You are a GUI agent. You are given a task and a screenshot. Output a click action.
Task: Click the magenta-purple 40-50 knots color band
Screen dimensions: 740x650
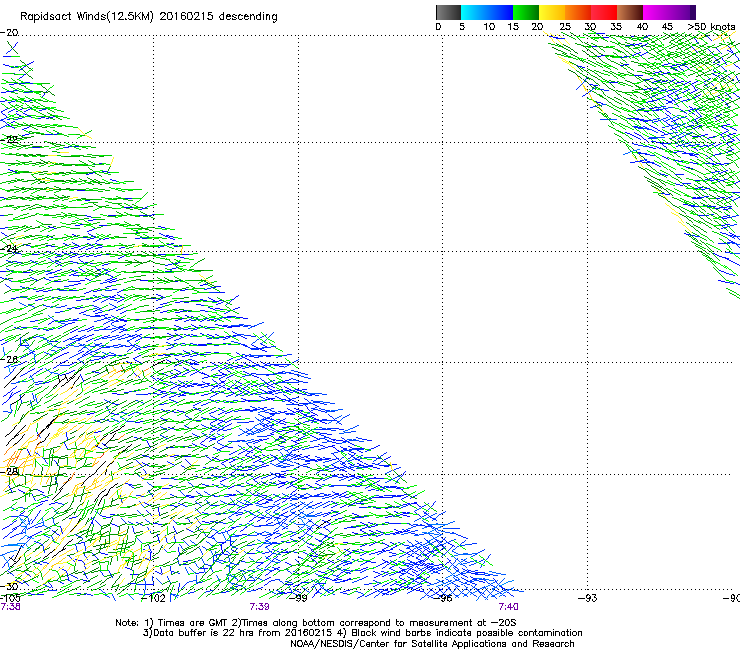pyautogui.click(x=669, y=12)
